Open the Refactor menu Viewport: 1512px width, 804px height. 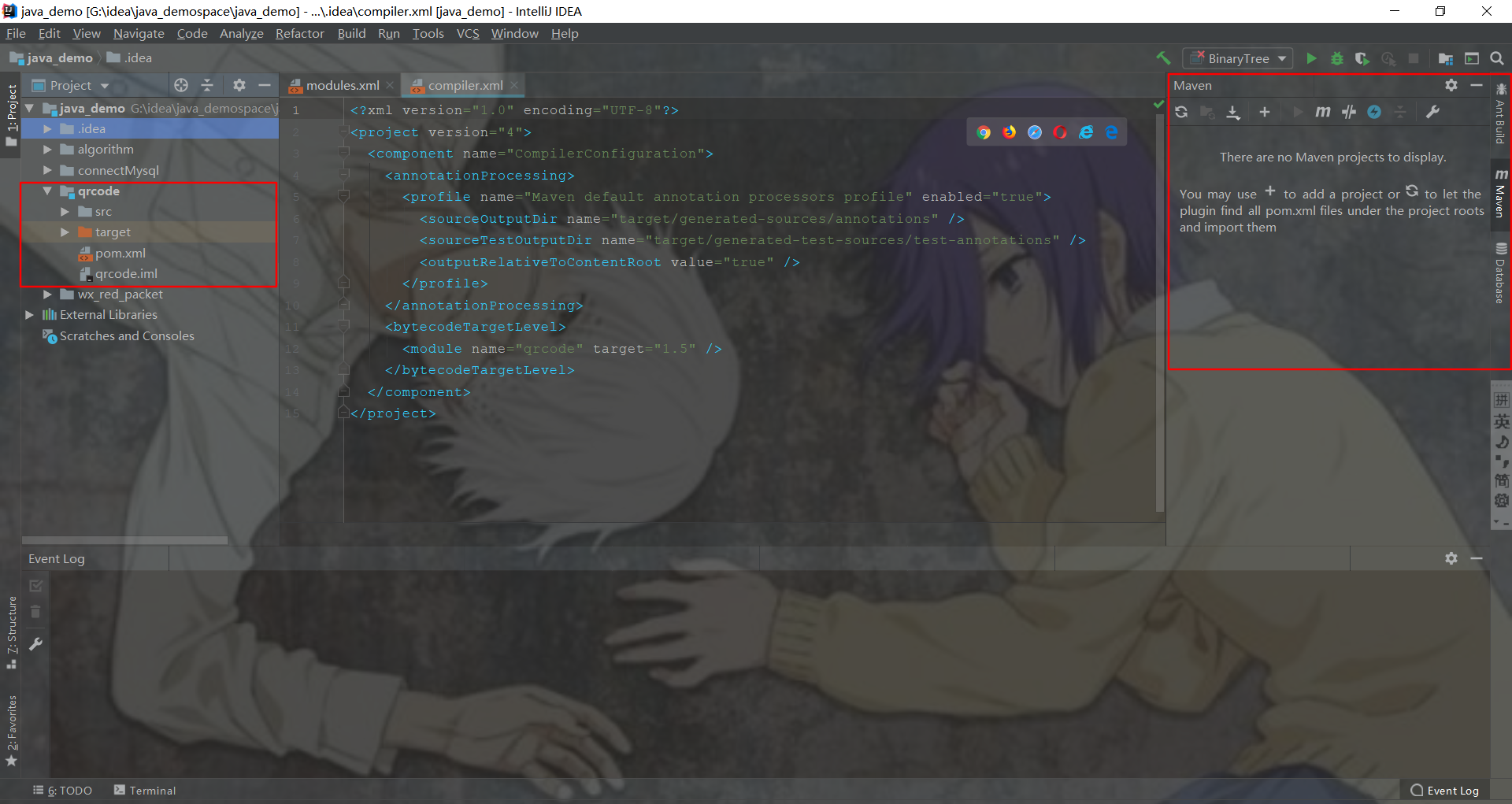click(x=299, y=33)
